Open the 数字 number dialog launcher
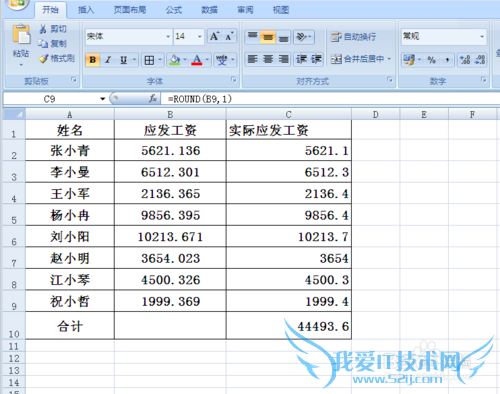This screenshot has height=394, width=500. [x=483, y=80]
